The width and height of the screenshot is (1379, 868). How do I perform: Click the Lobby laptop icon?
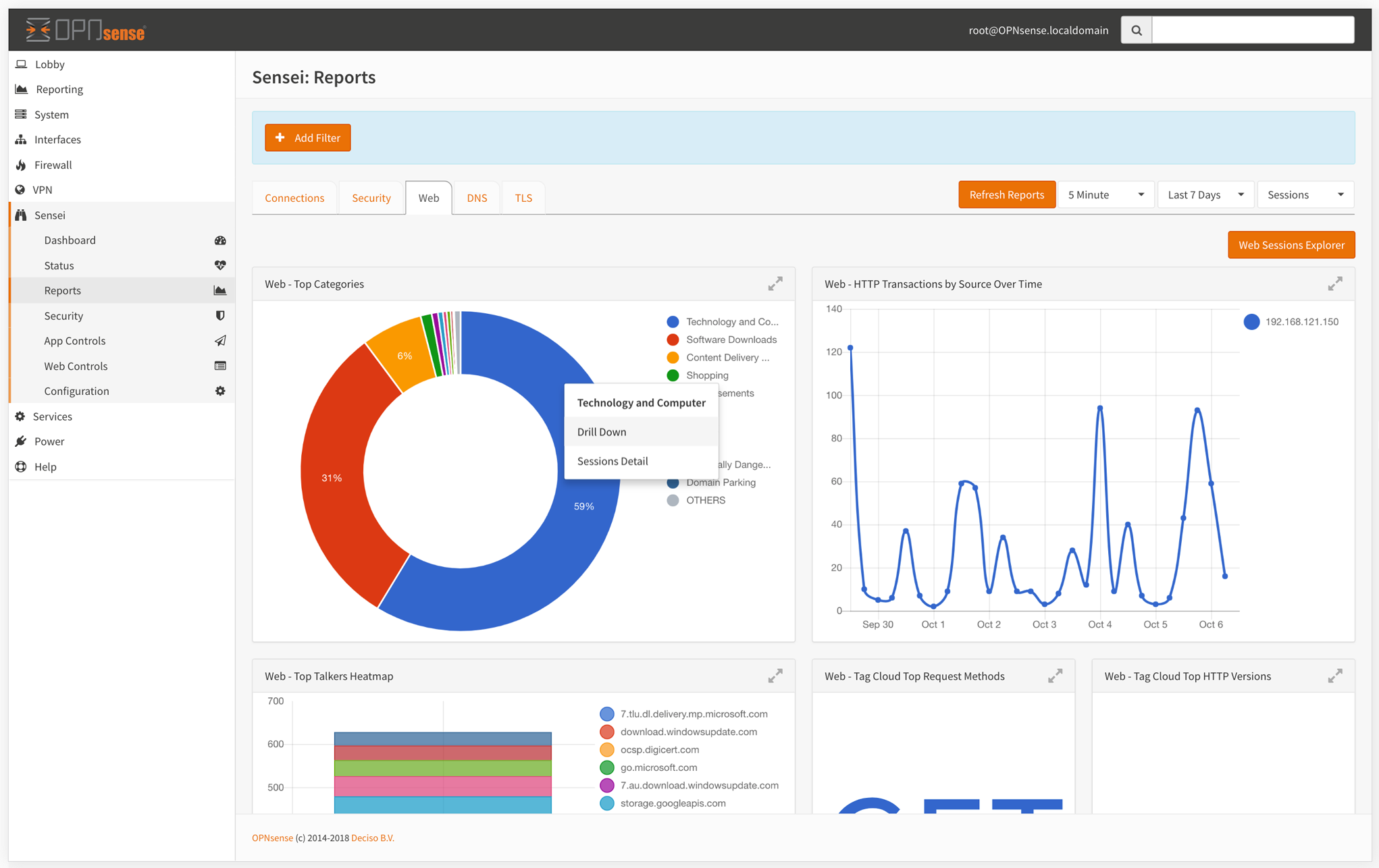[x=21, y=64]
